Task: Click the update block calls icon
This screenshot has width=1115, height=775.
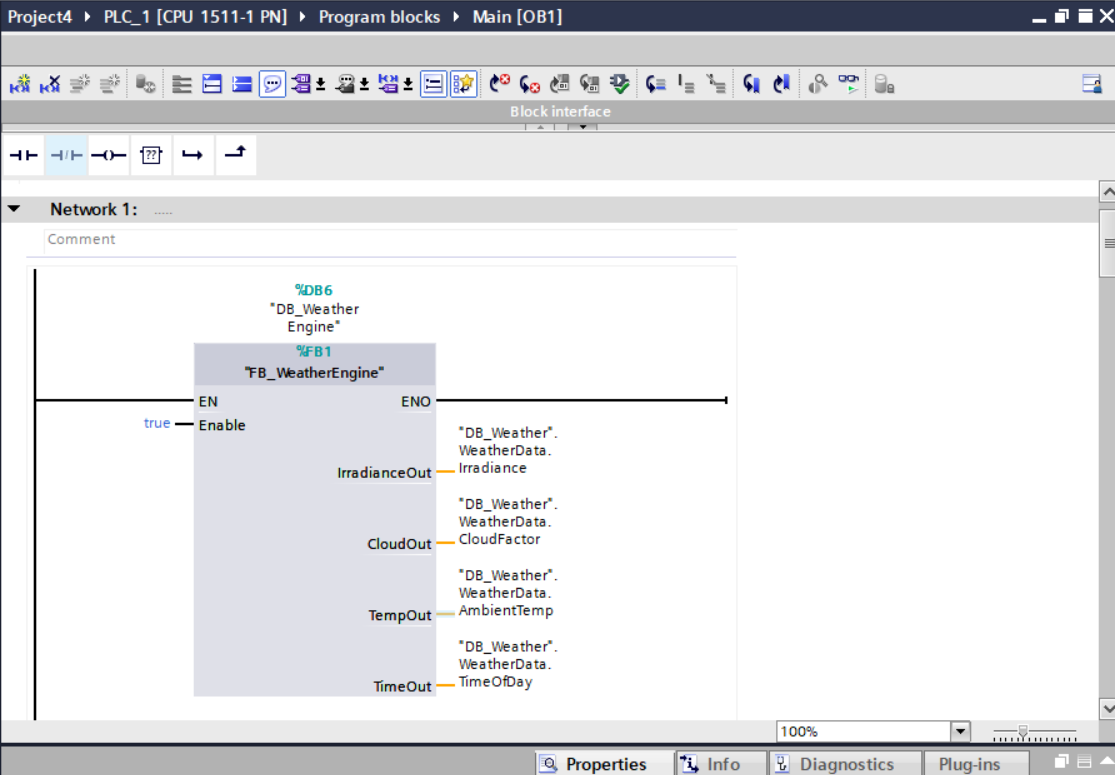Action: (x=560, y=84)
